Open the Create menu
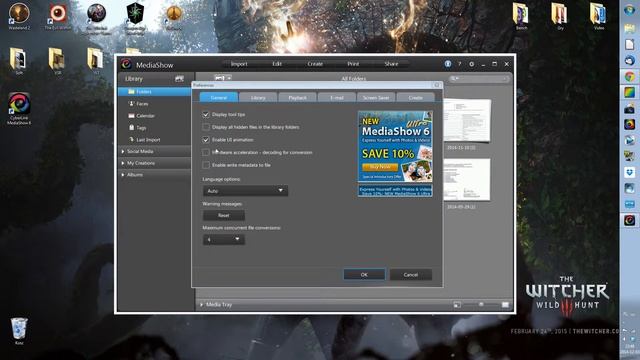The height and width of the screenshot is (360, 640). pos(315,64)
